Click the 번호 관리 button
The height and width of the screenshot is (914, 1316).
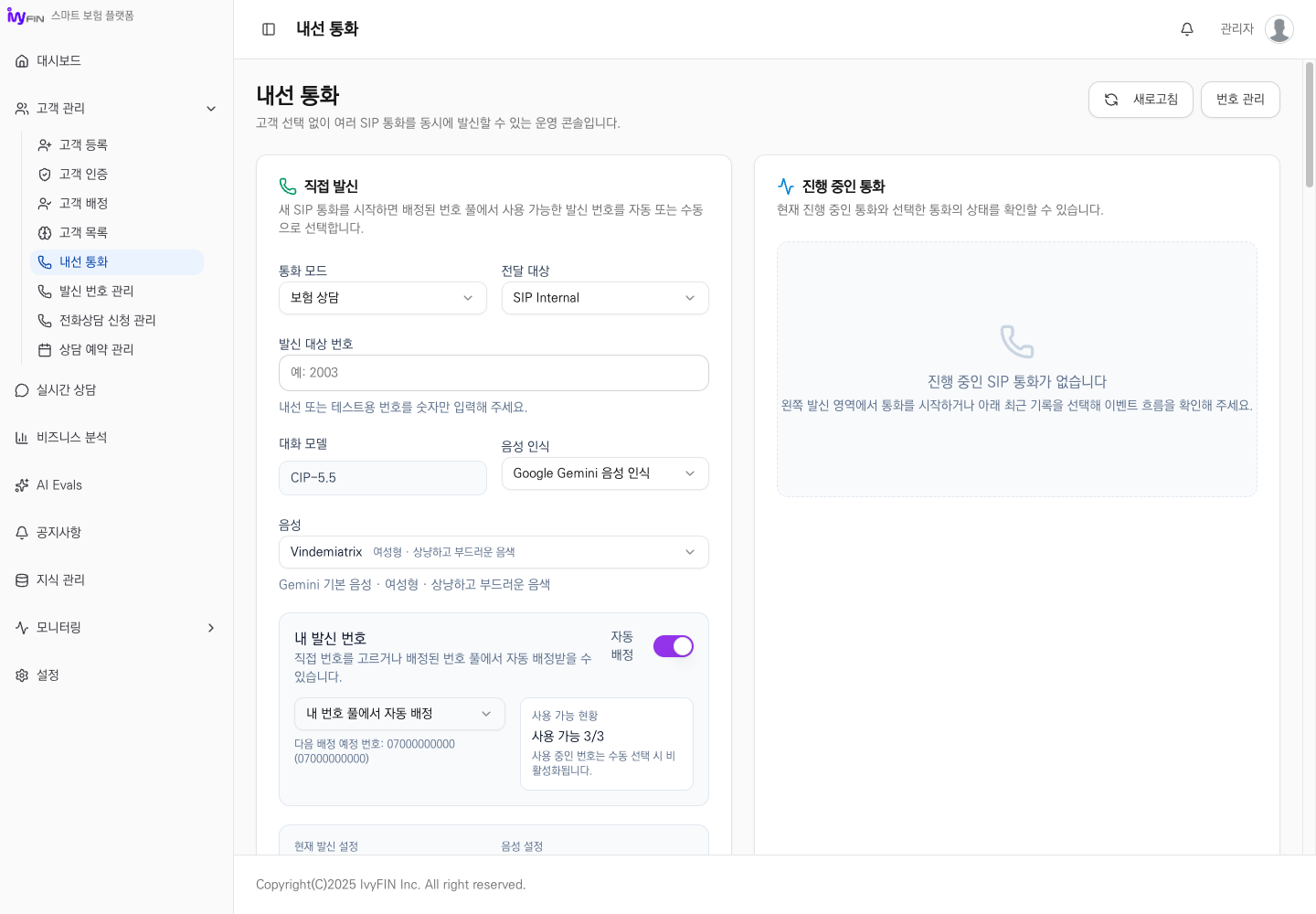(x=1240, y=100)
